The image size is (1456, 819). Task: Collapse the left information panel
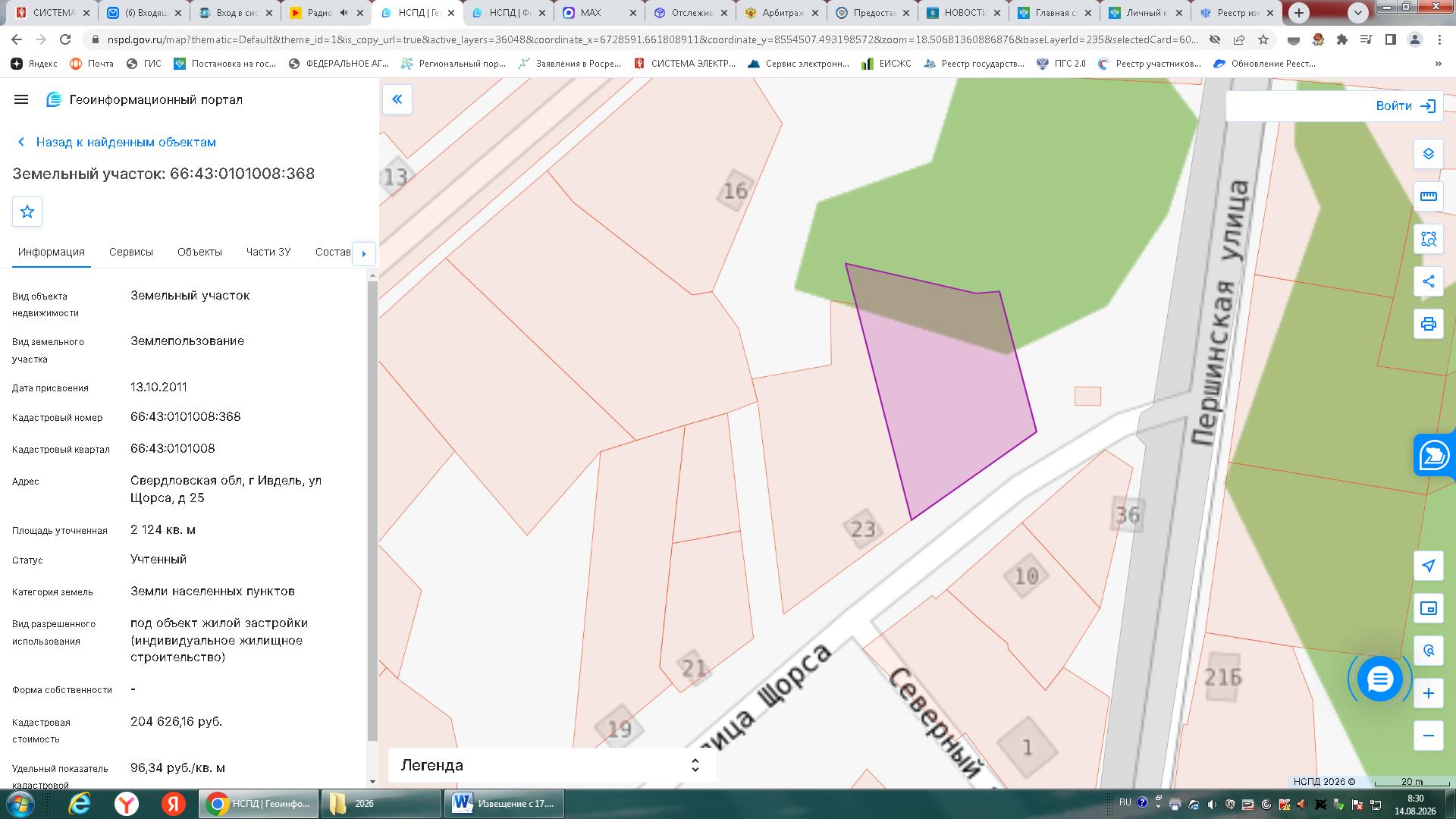(x=397, y=99)
